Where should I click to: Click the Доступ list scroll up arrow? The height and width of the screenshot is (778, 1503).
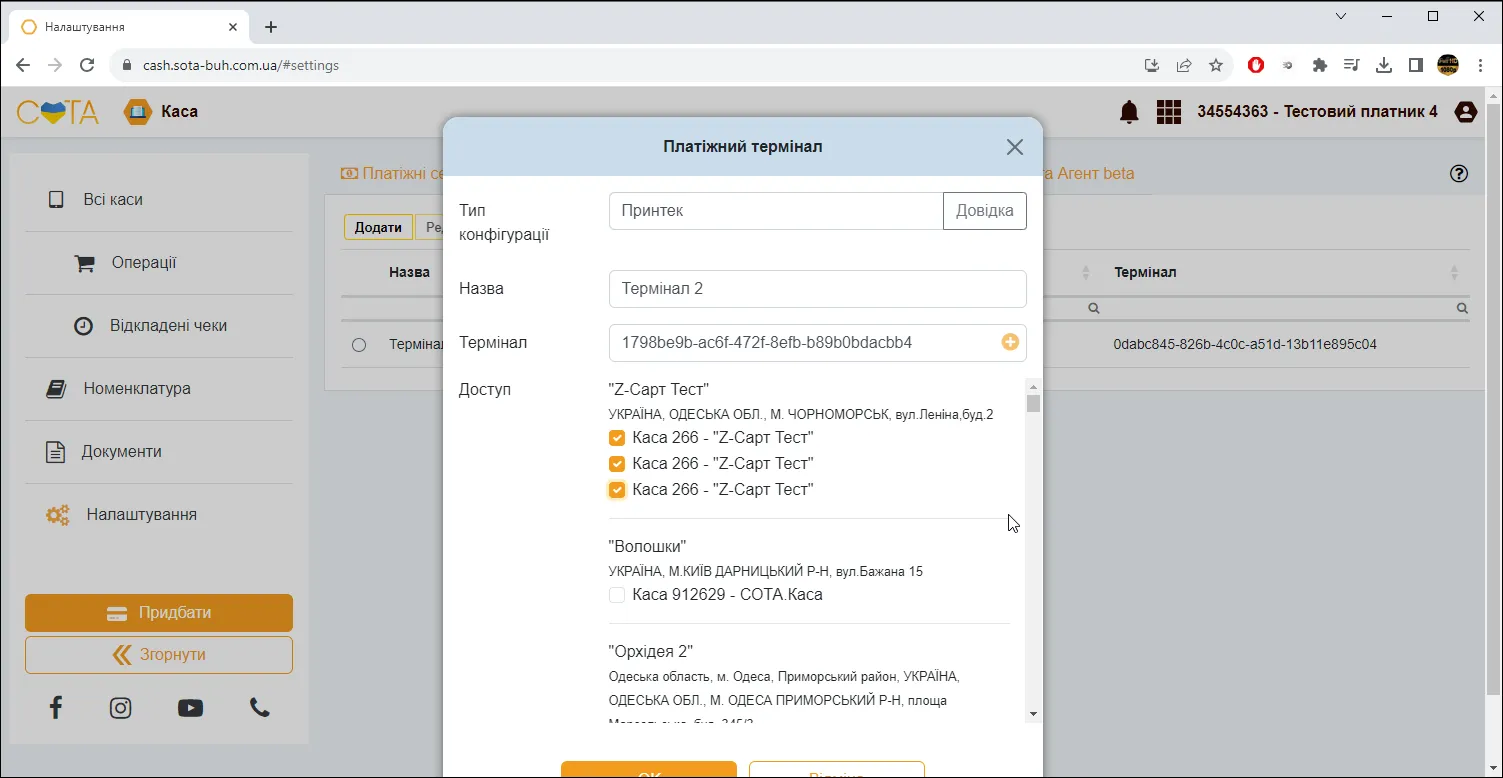tap(1034, 386)
